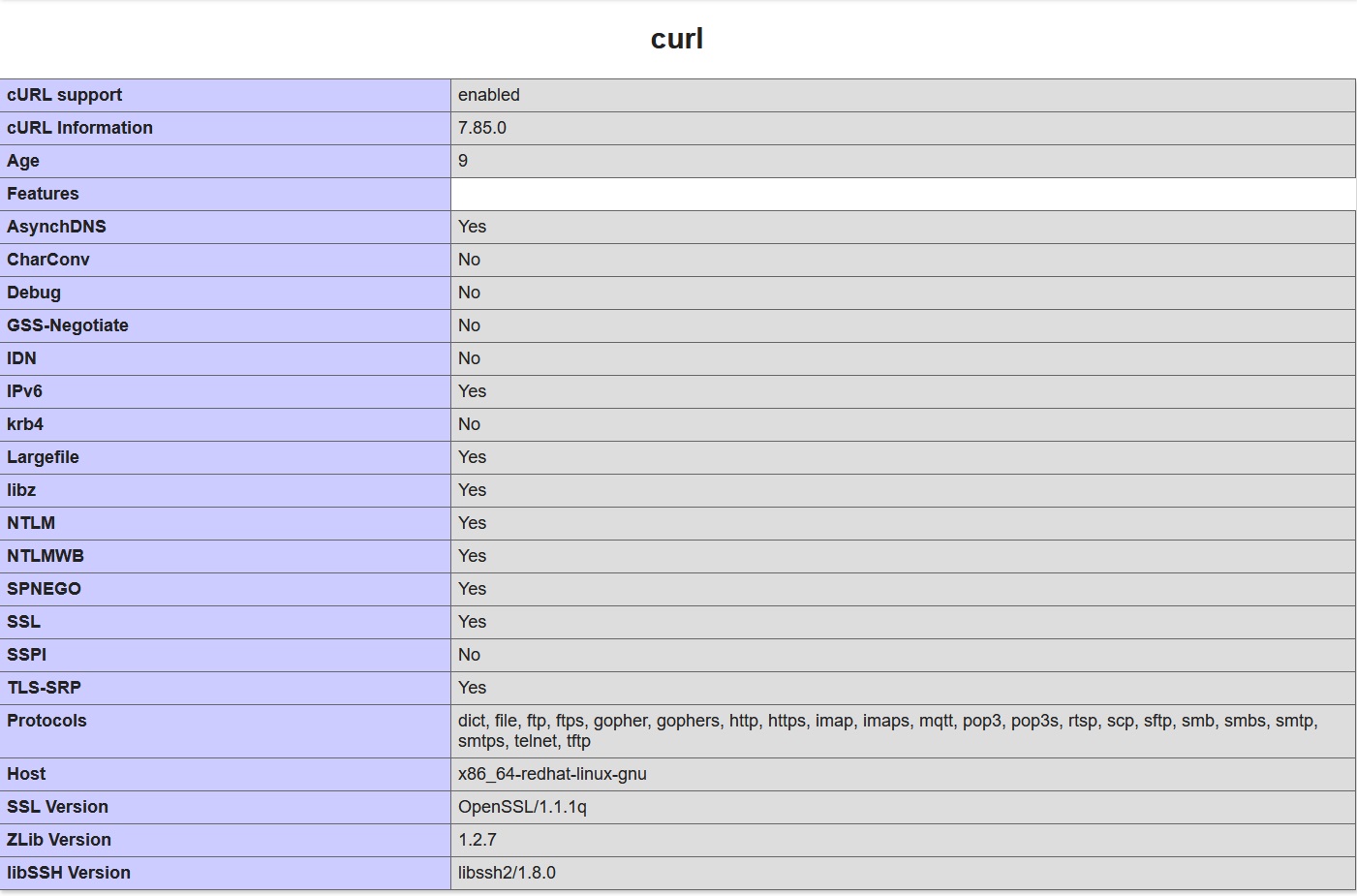Screen dimensions: 1357x896
Task: Select the 'SSL' feature label
Action: click(x=23, y=622)
